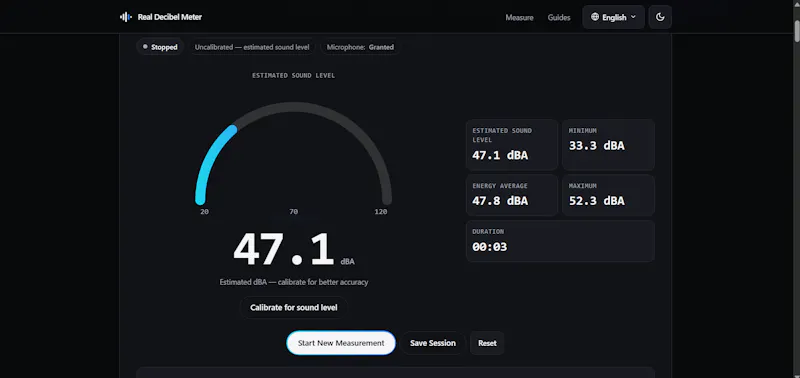Open the Guides page
The height and width of the screenshot is (378, 800).
[x=559, y=17]
